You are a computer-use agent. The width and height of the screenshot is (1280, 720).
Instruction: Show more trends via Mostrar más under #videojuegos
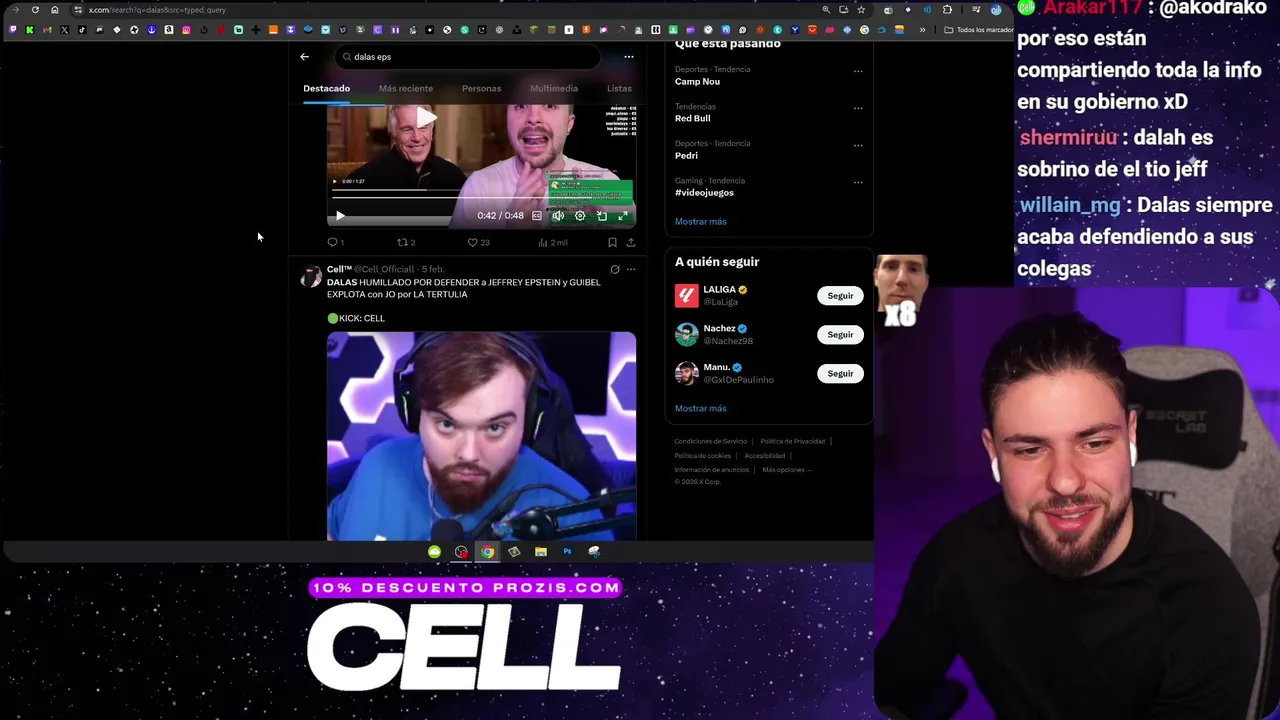[700, 221]
